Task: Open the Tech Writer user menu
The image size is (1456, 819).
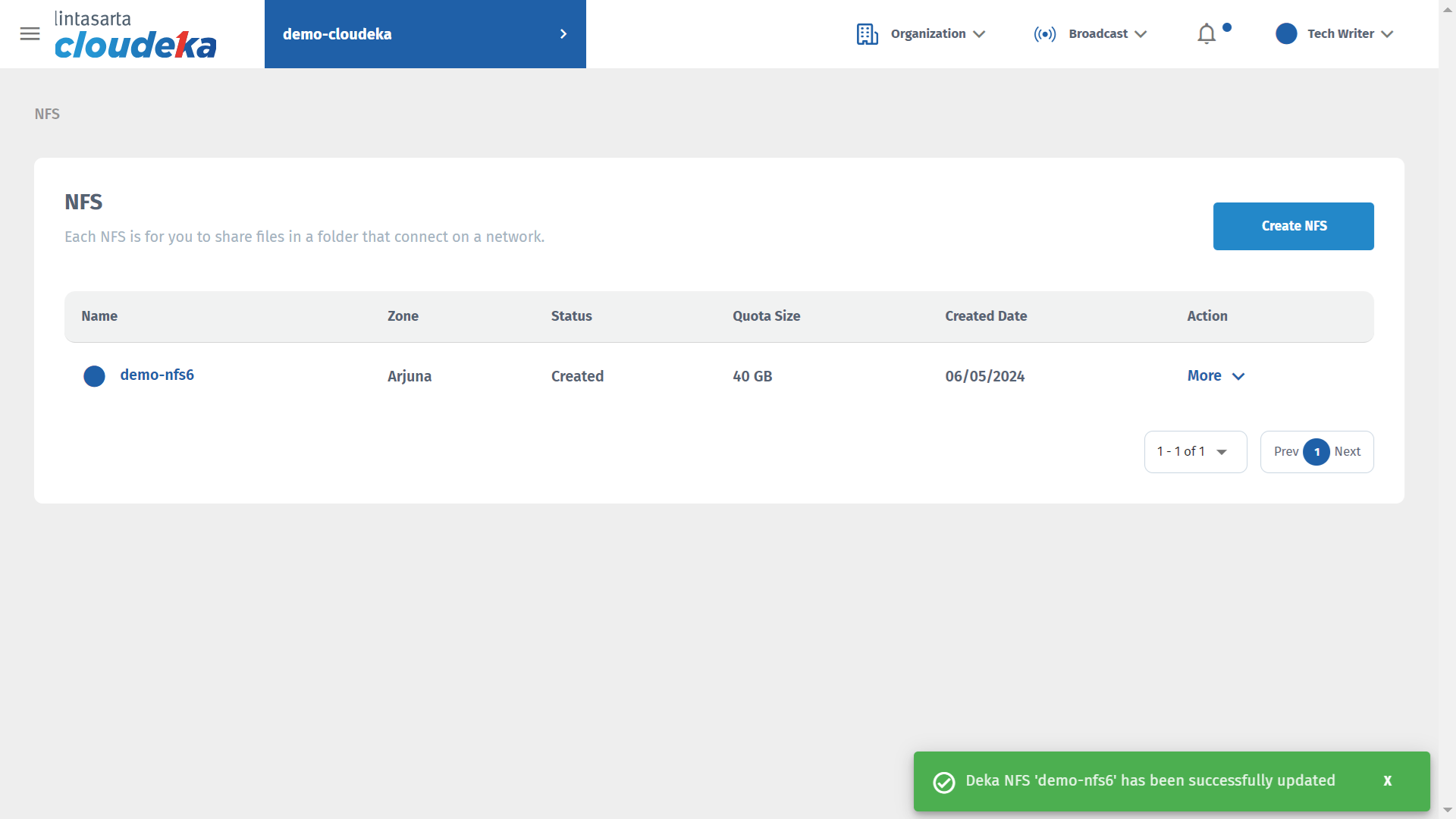Action: 1350,34
